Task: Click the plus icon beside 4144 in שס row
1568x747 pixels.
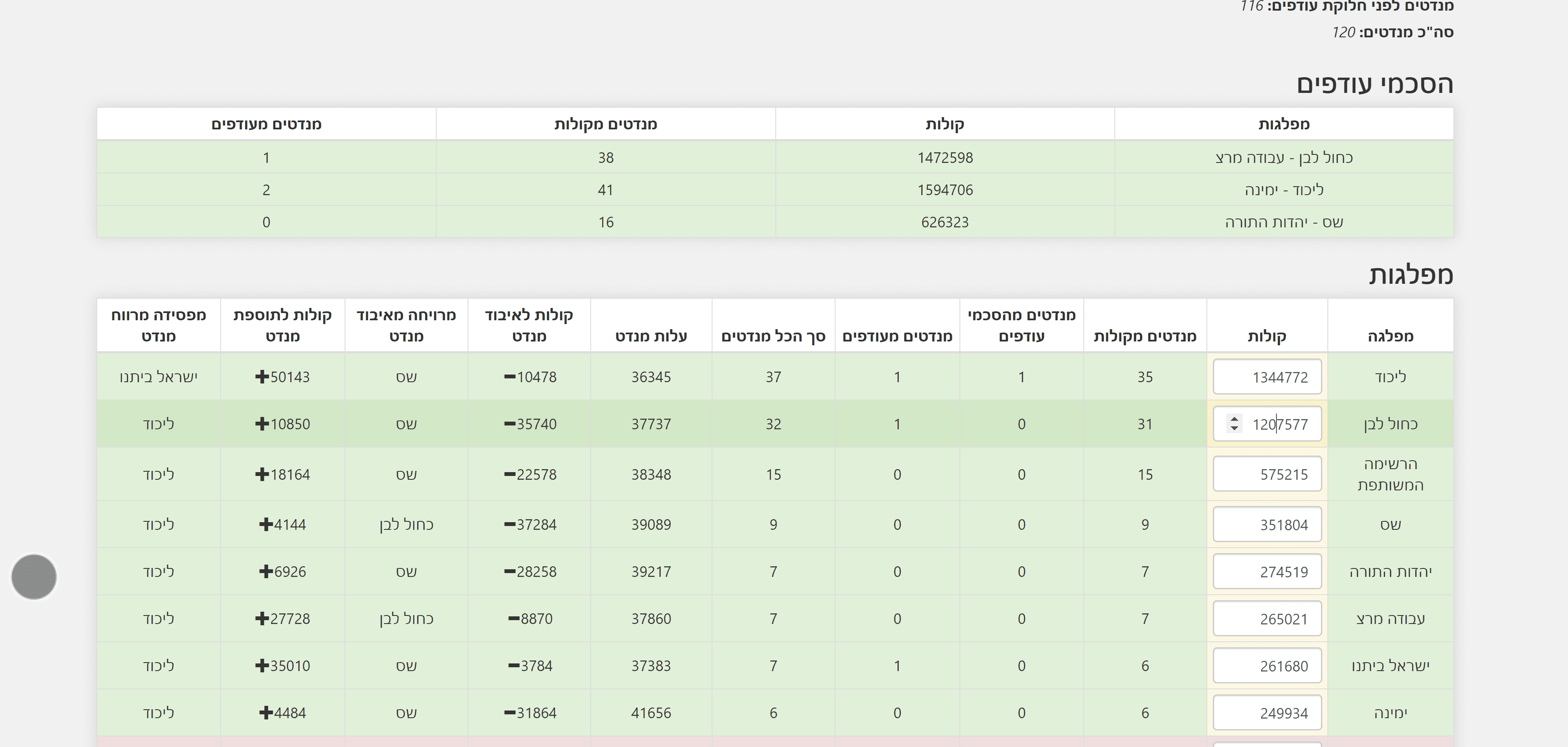Action: 265,524
